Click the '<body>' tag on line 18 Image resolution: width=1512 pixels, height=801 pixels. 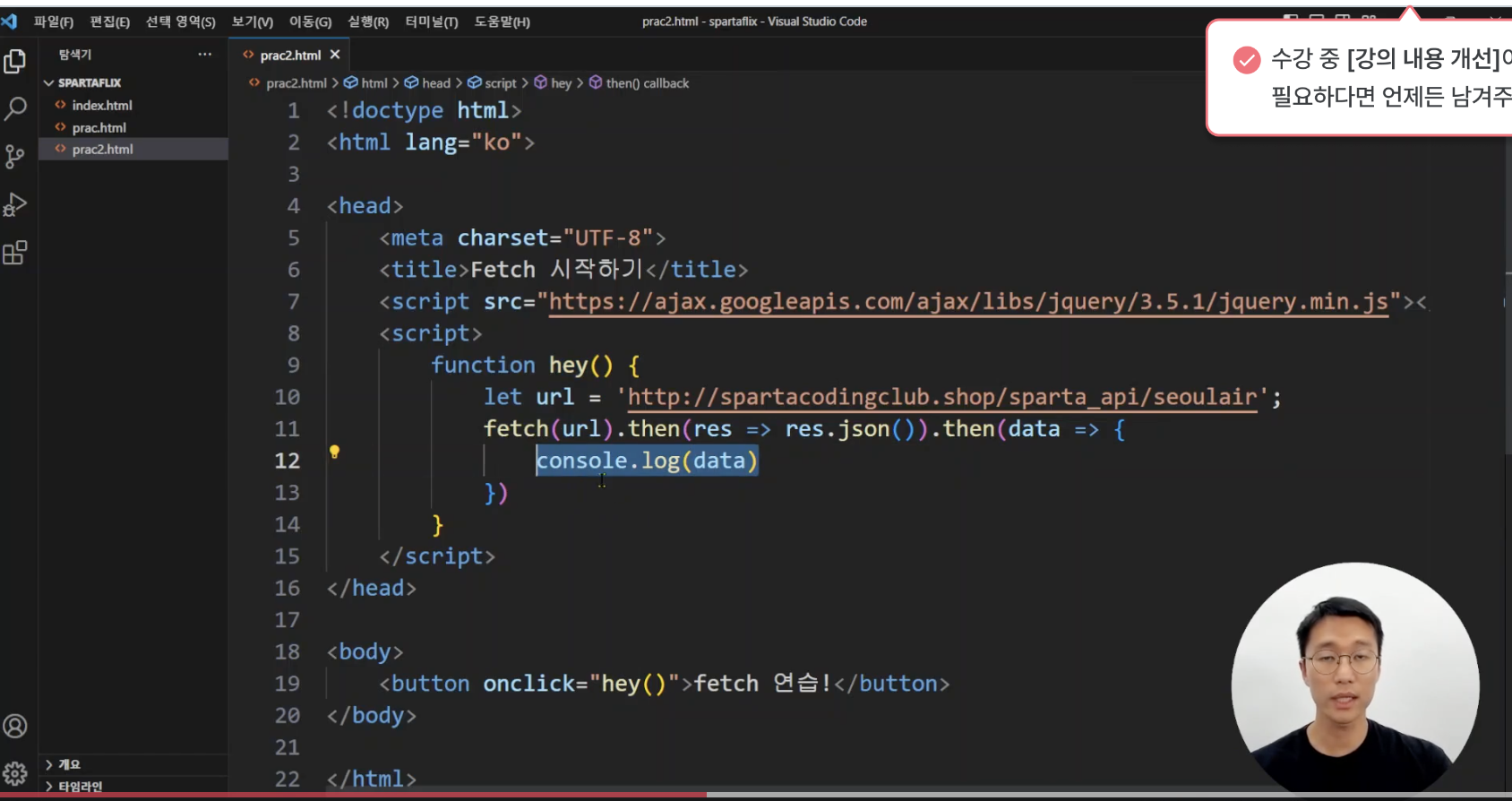pos(365,651)
